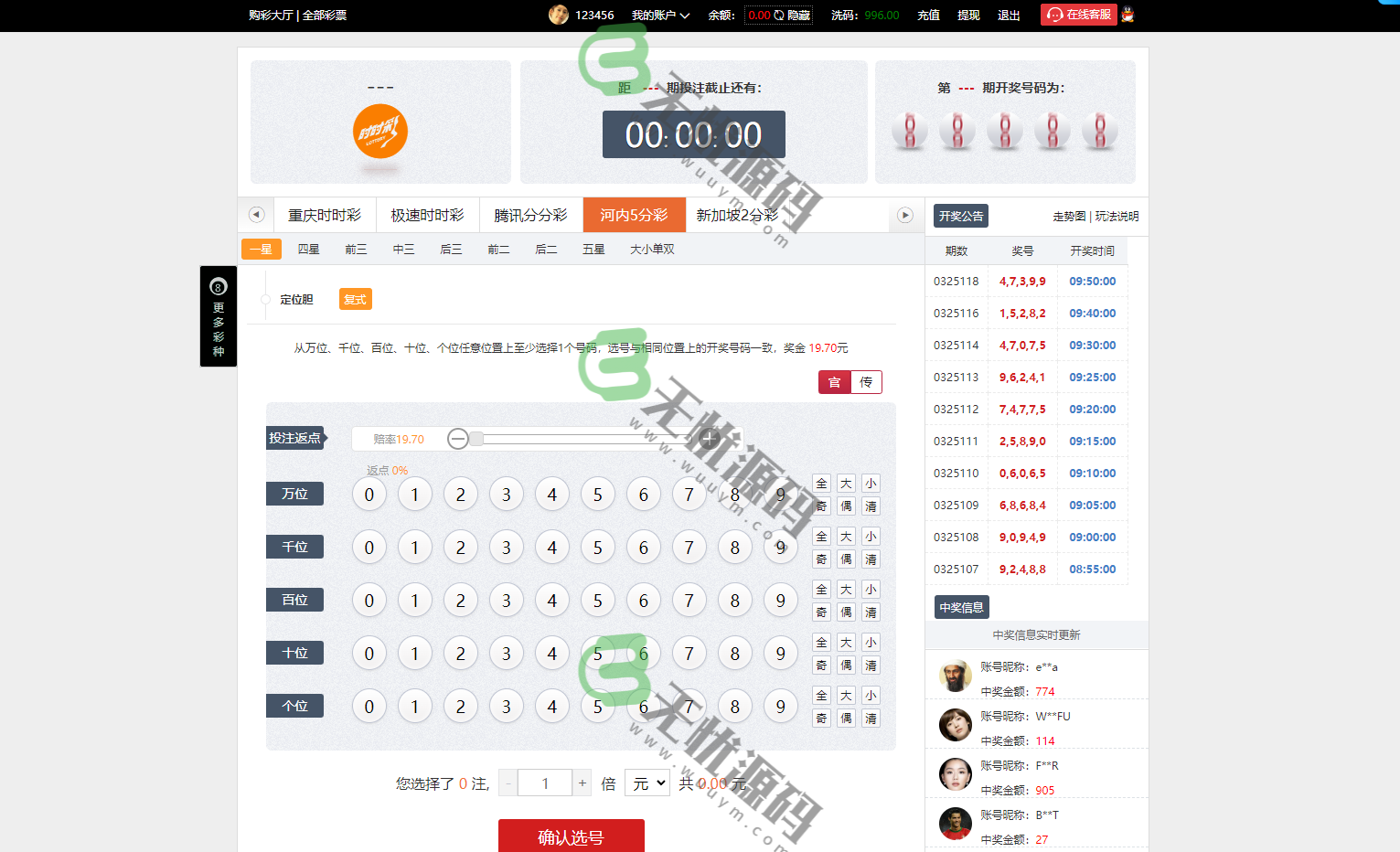Screen dimensions: 1400x852
Task: Click the 时时彩 lottery logo
Action: [379, 131]
